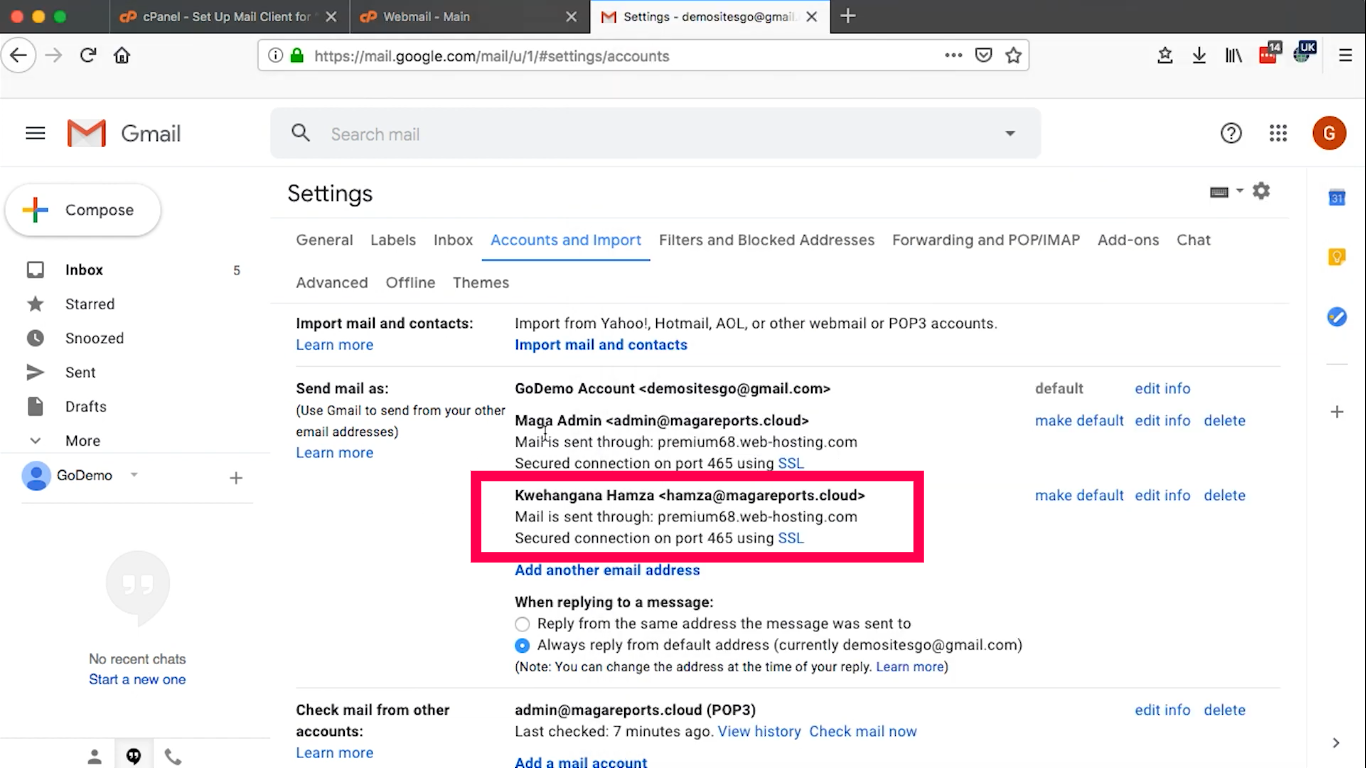
Task: Save page to Pocket icon
Action: (x=983, y=56)
